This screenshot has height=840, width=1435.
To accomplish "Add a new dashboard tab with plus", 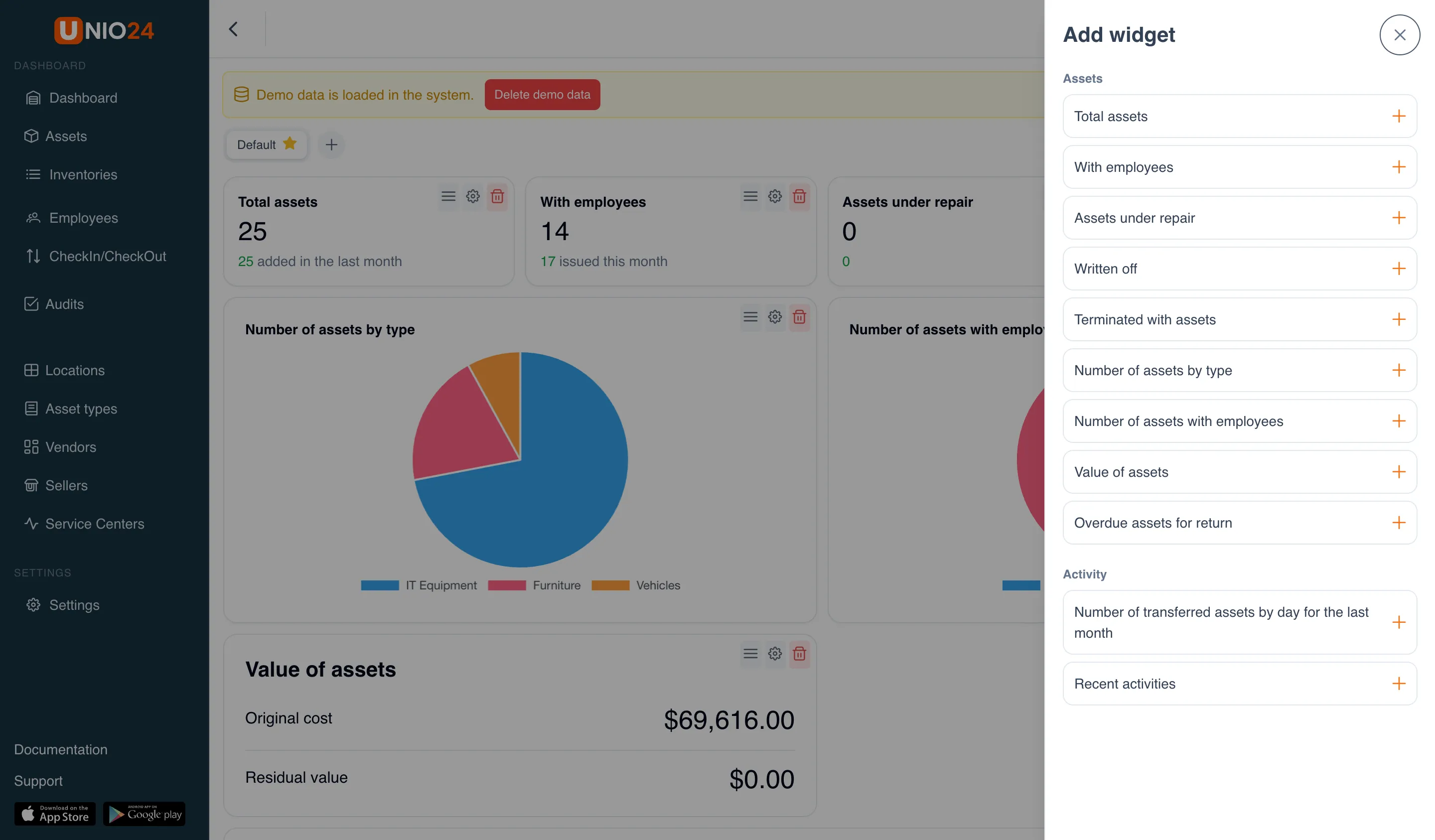I will (x=331, y=144).
